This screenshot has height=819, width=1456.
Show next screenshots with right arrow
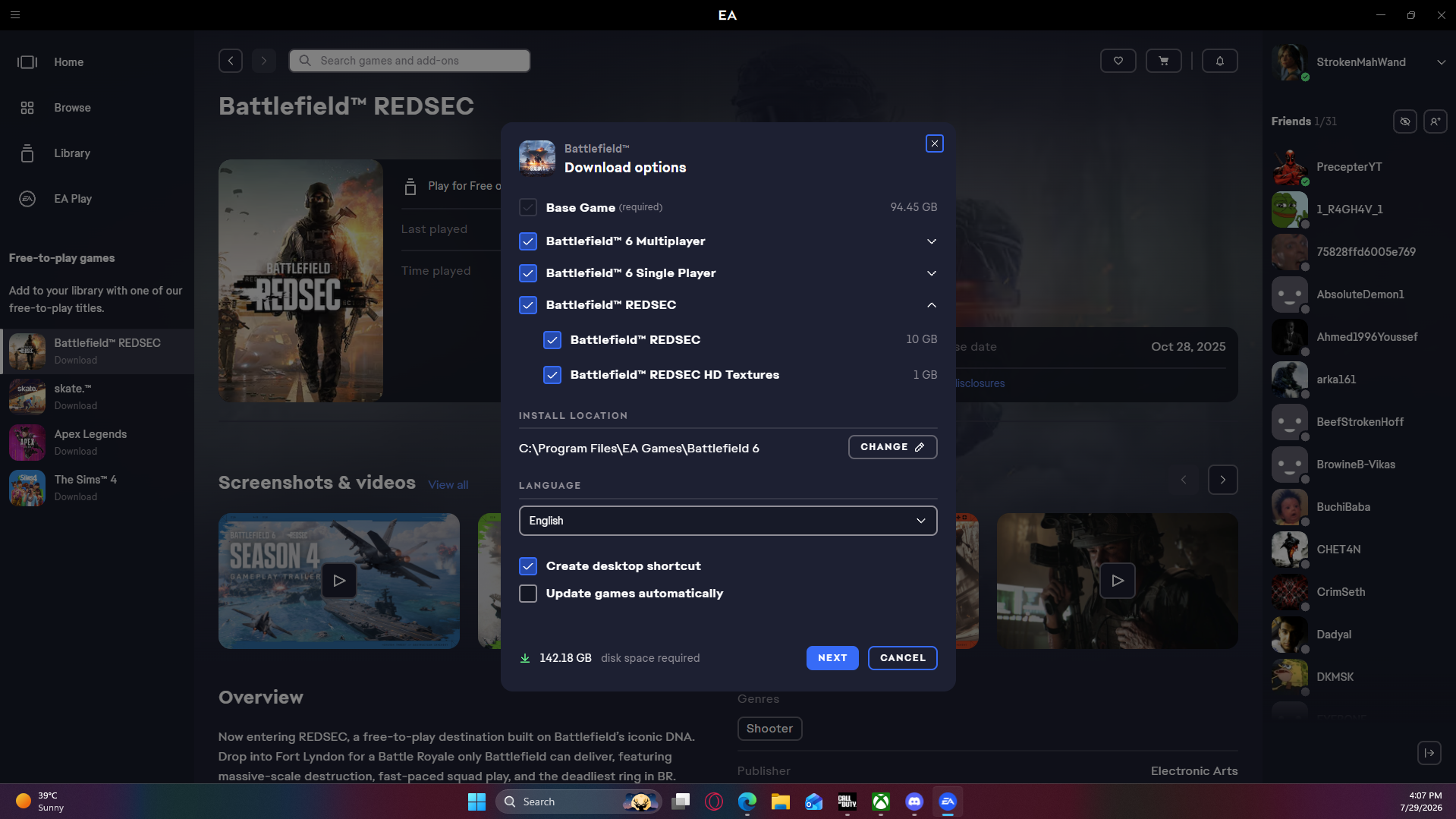click(x=1222, y=480)
